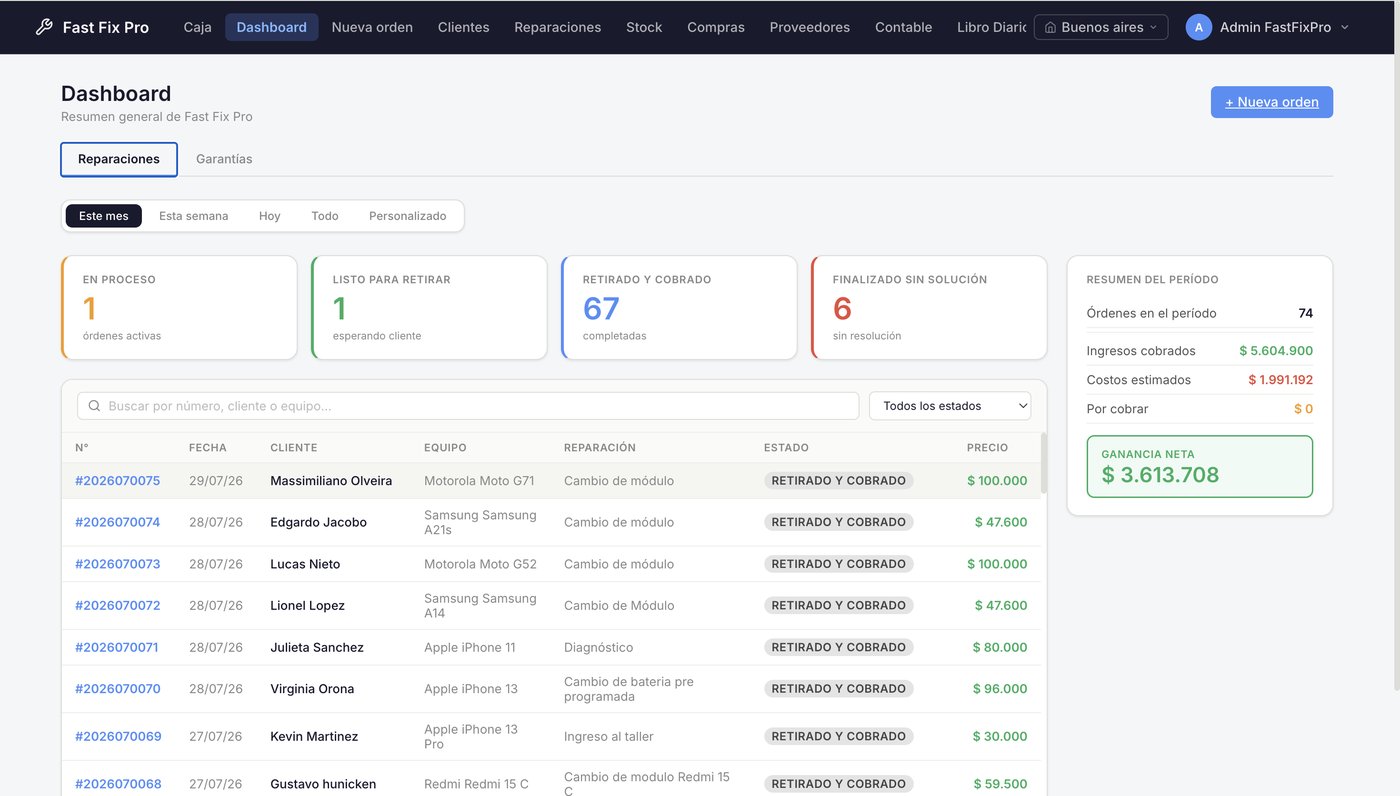Select the Este mes period filter
The image size is (1400, 796).
point(104,216)
